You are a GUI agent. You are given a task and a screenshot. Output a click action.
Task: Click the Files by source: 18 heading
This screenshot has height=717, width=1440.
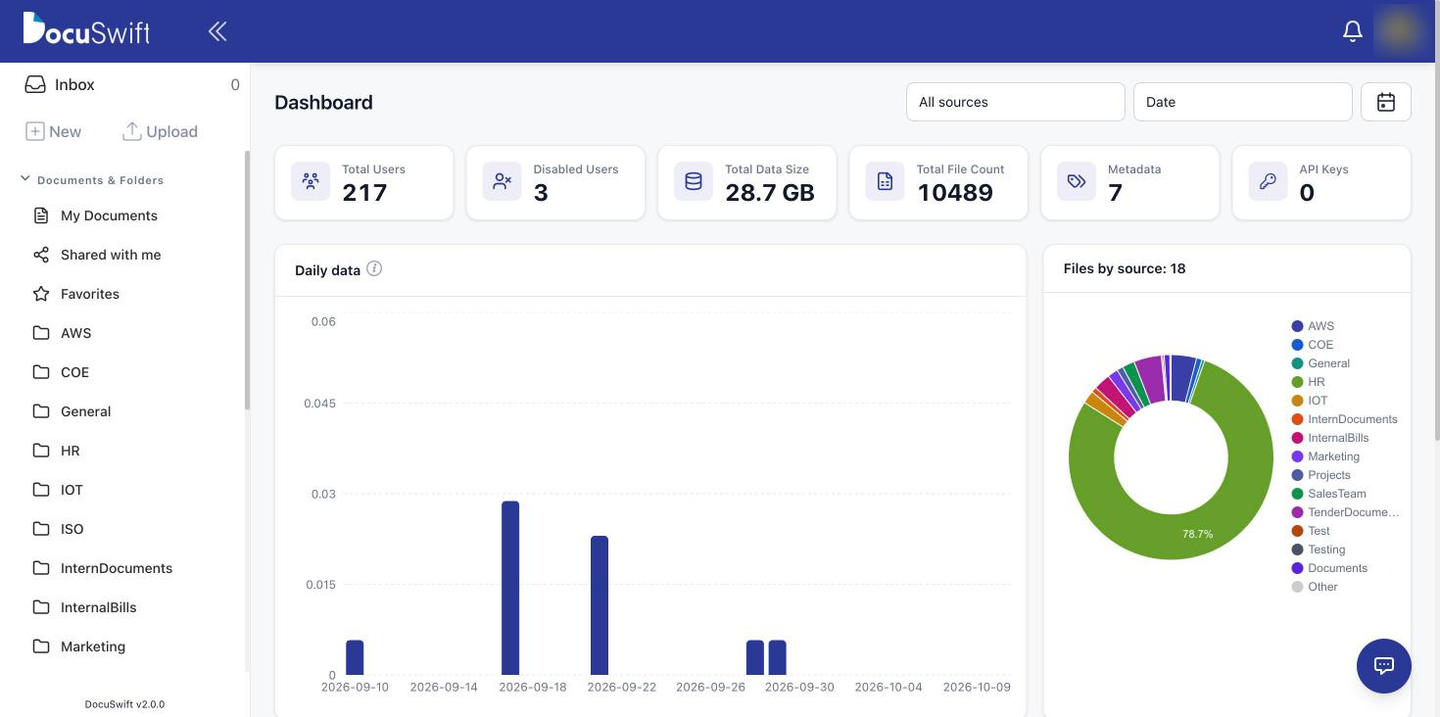pyautogui.click(x=1125, y=269)
